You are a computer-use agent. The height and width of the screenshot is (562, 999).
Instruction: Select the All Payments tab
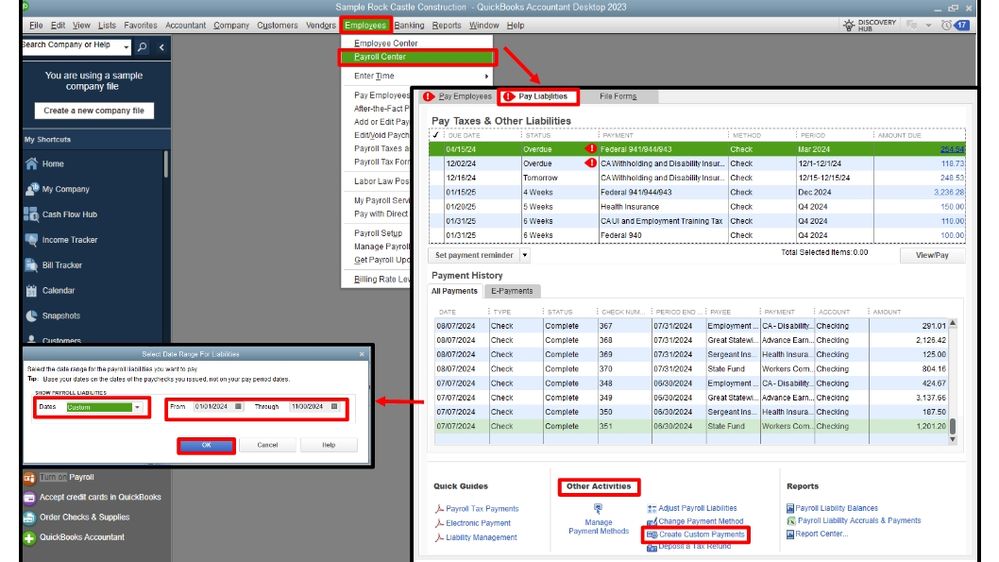click(454, 291)
